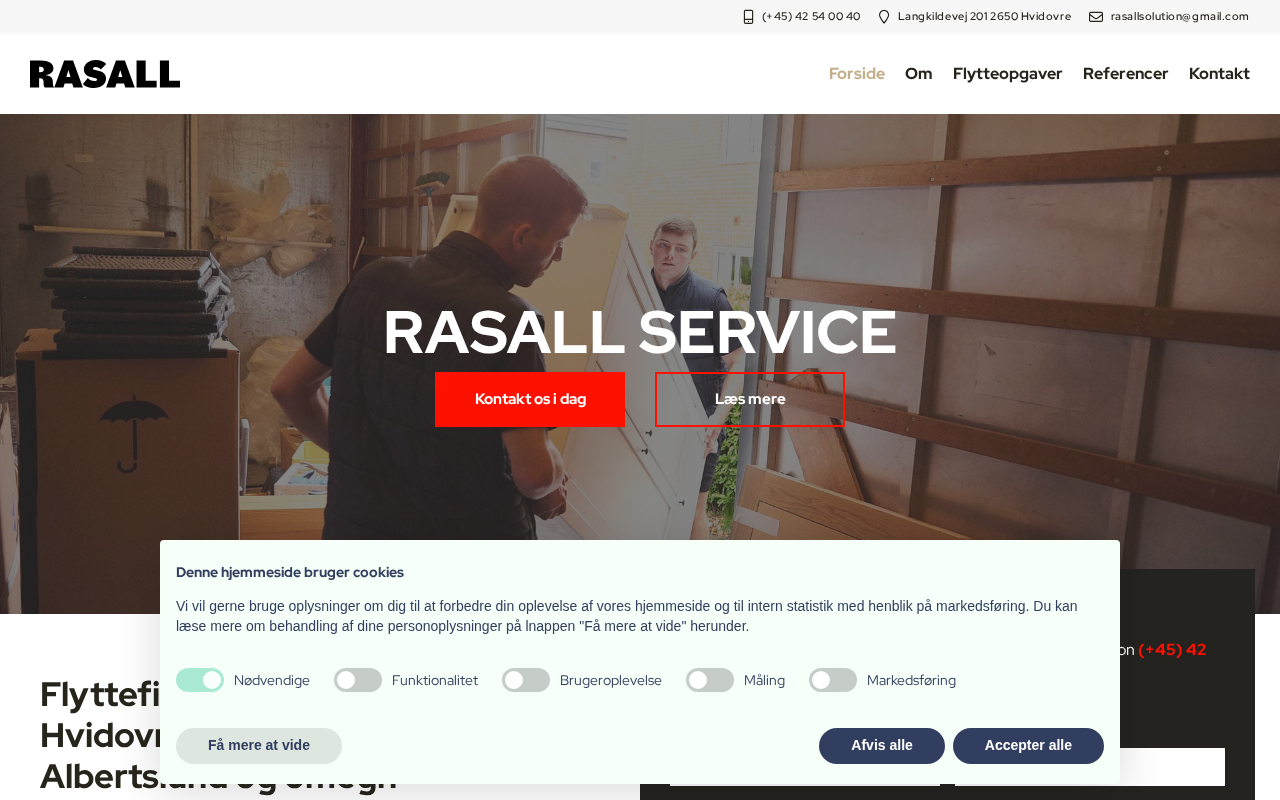Click the phone icon in top bar

[748, 17]
